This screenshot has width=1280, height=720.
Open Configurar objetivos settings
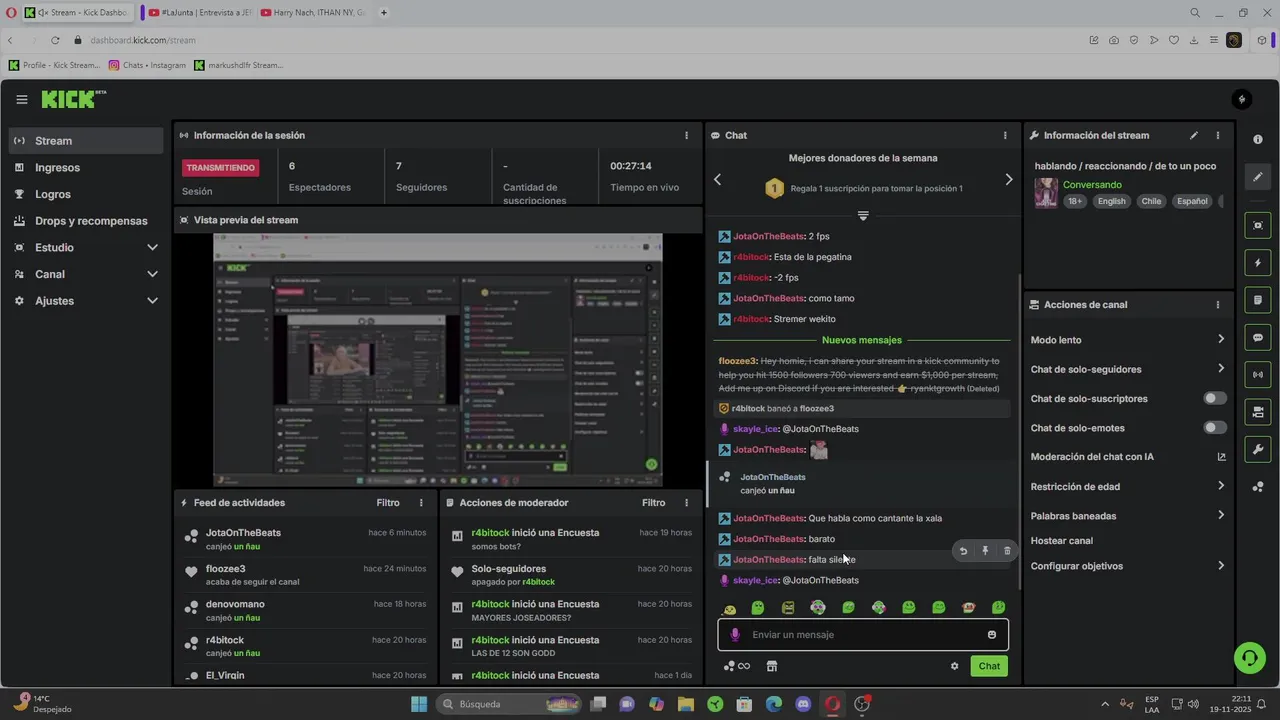(x=1128, y=566)
